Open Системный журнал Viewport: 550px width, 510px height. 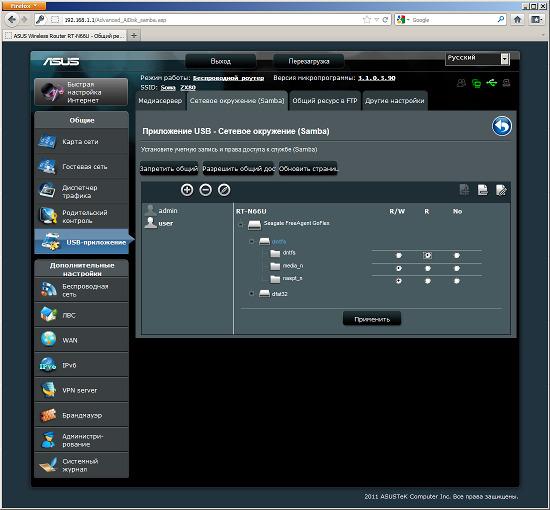pos(81,465)
